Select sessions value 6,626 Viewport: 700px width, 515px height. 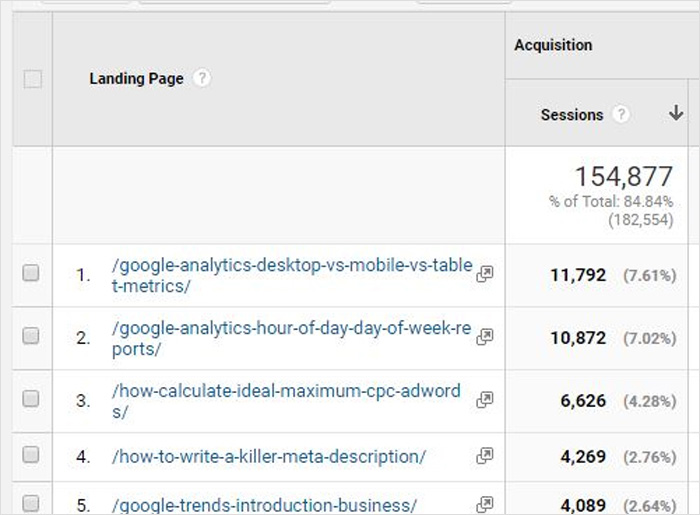click(583, 401)
